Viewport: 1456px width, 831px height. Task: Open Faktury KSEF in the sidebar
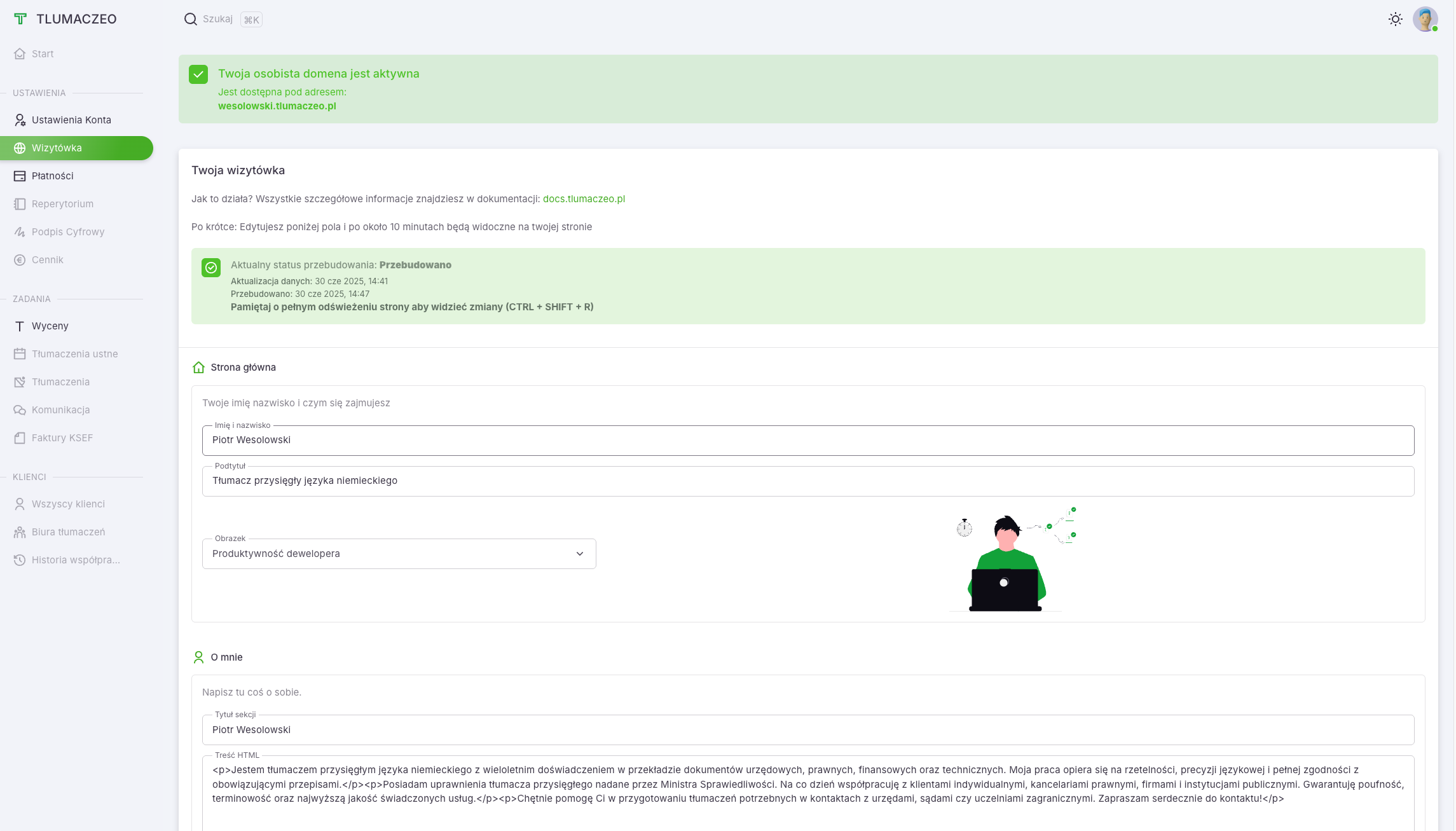pyautogui.click(x=62, y=438)
